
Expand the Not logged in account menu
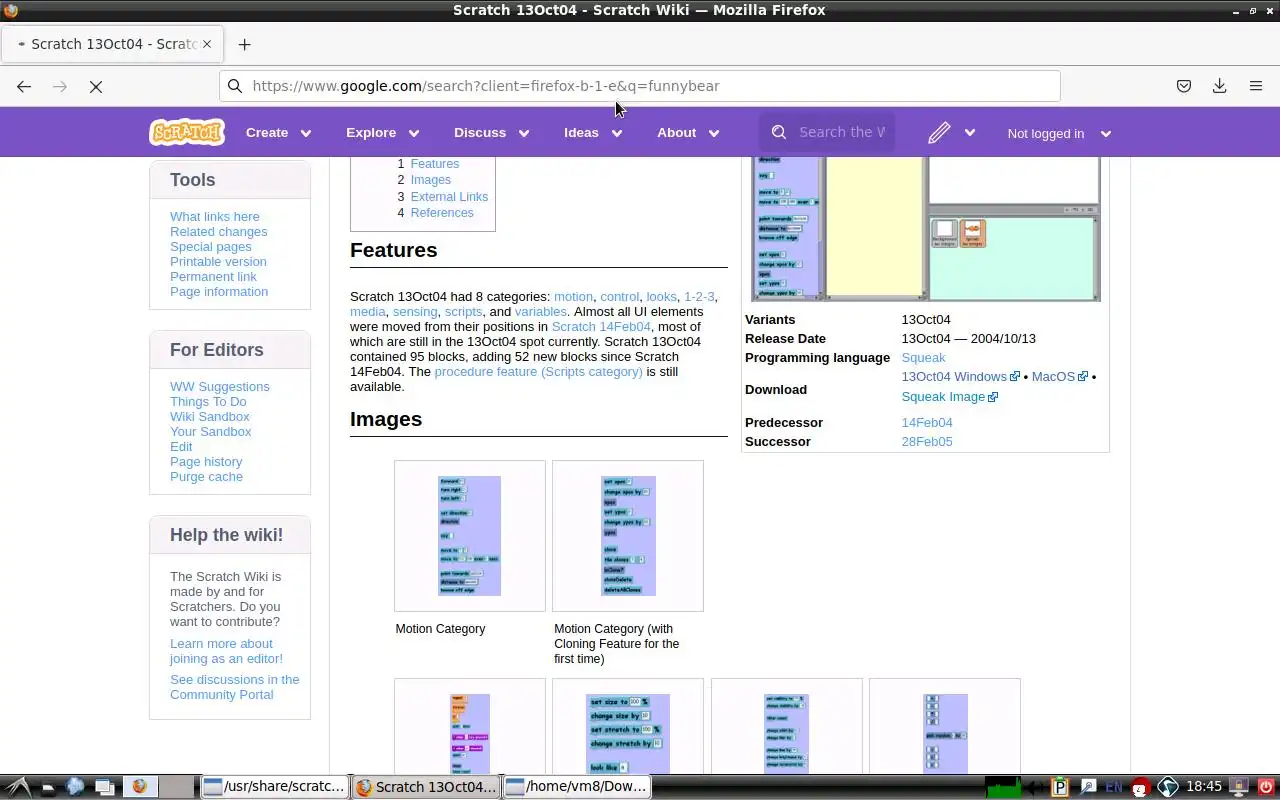tap(1059, 133)
